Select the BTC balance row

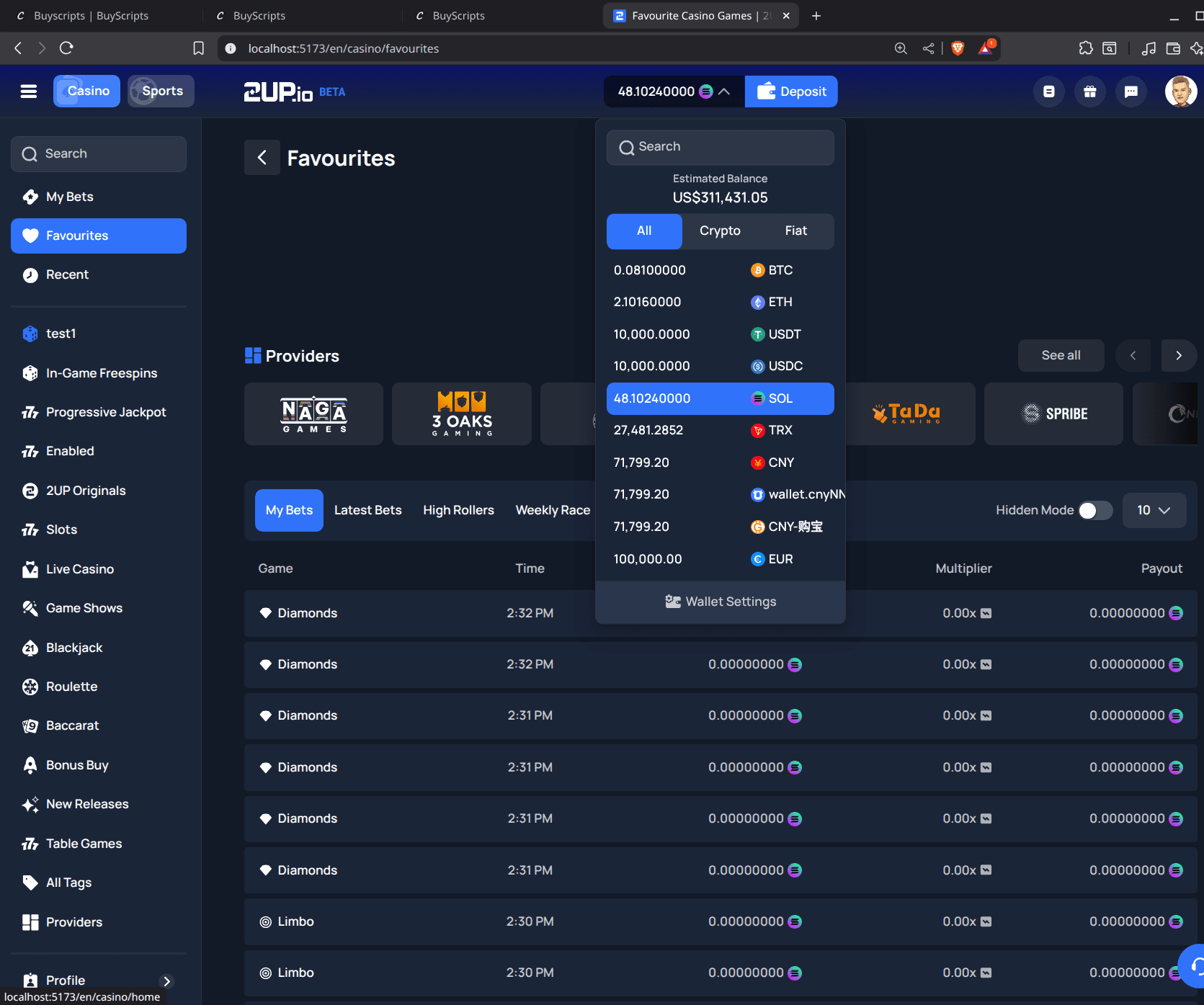720,270
